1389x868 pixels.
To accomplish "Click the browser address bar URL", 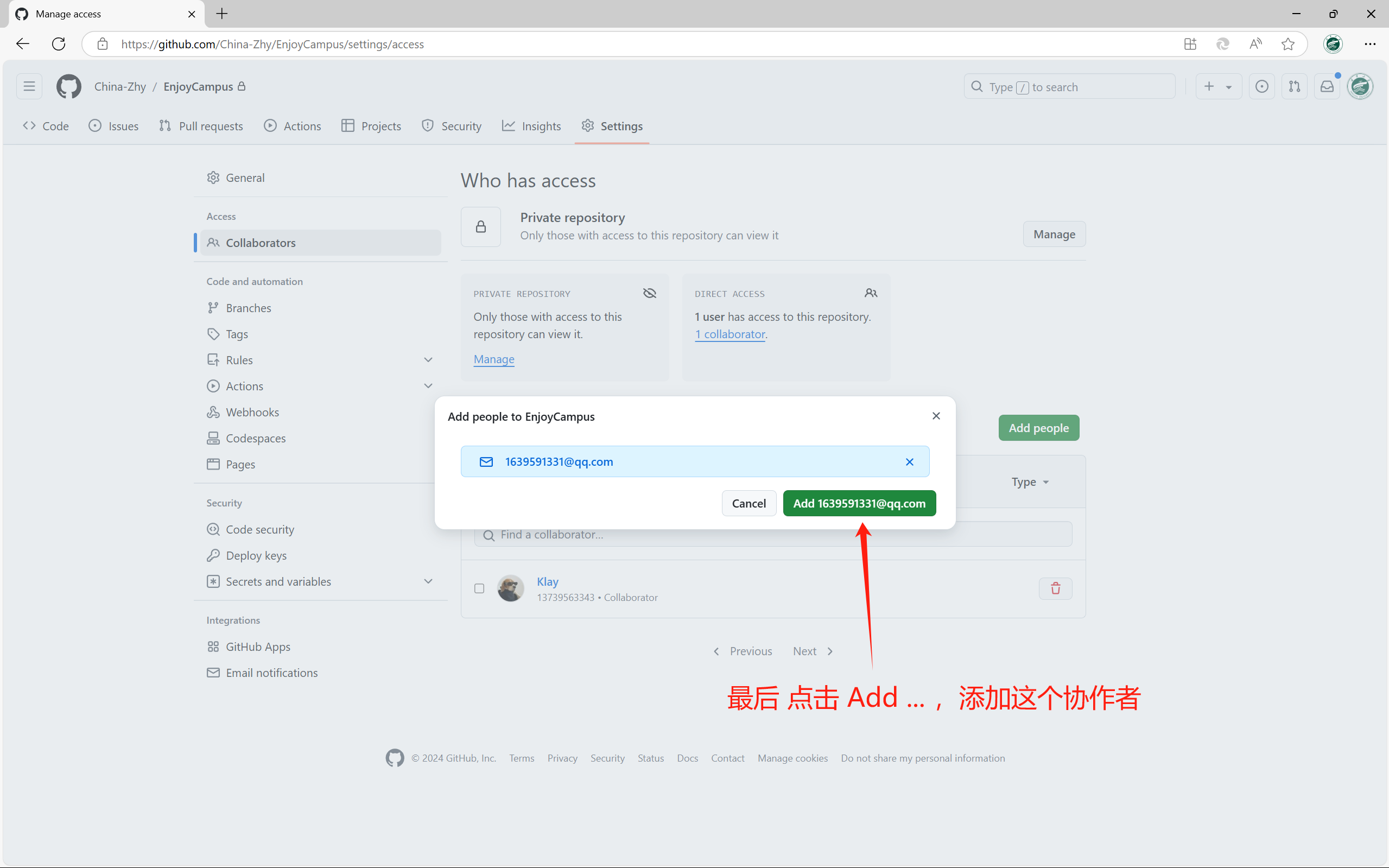I will pos(272,44).
